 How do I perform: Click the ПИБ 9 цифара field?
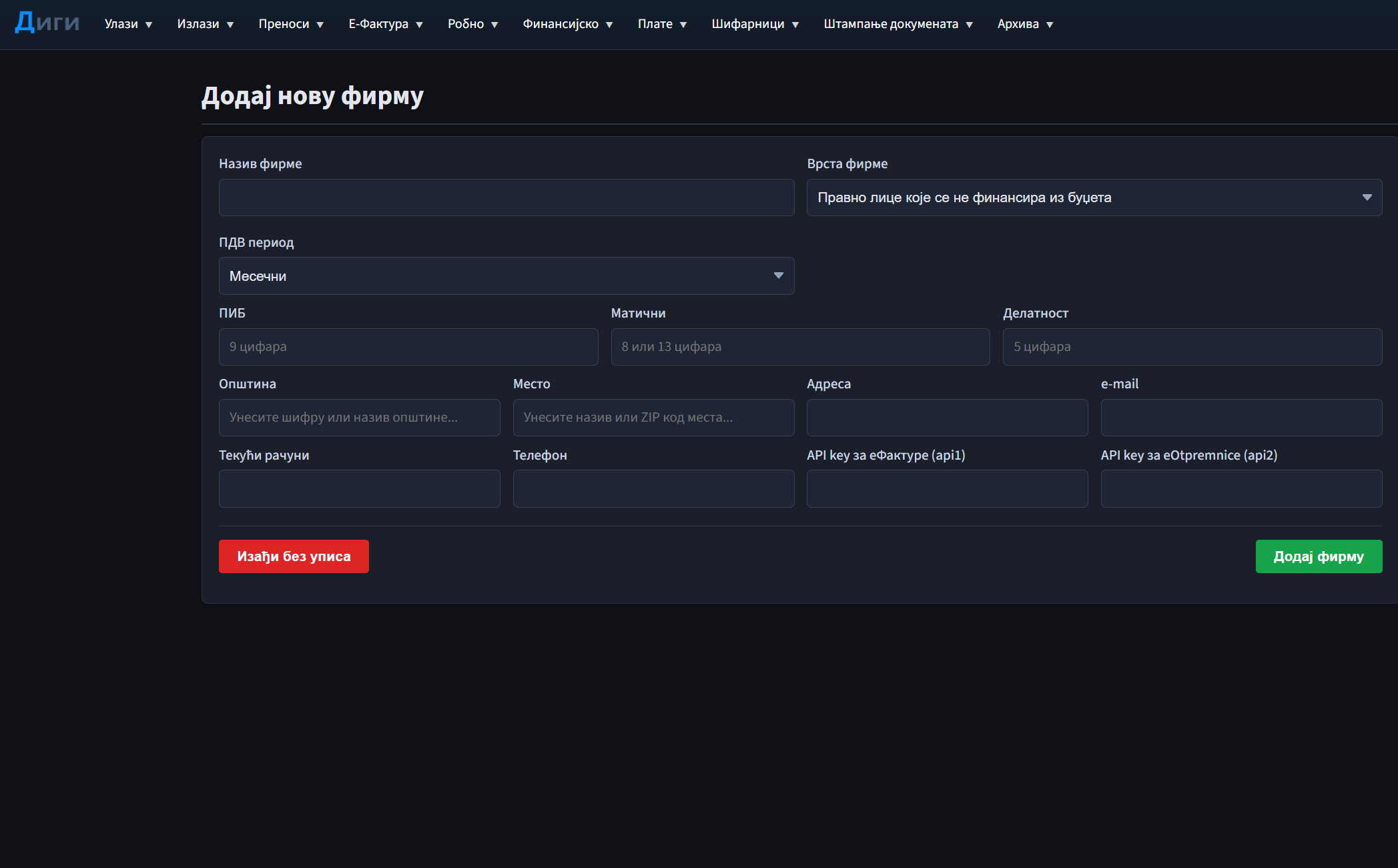[x=408, y=347]
